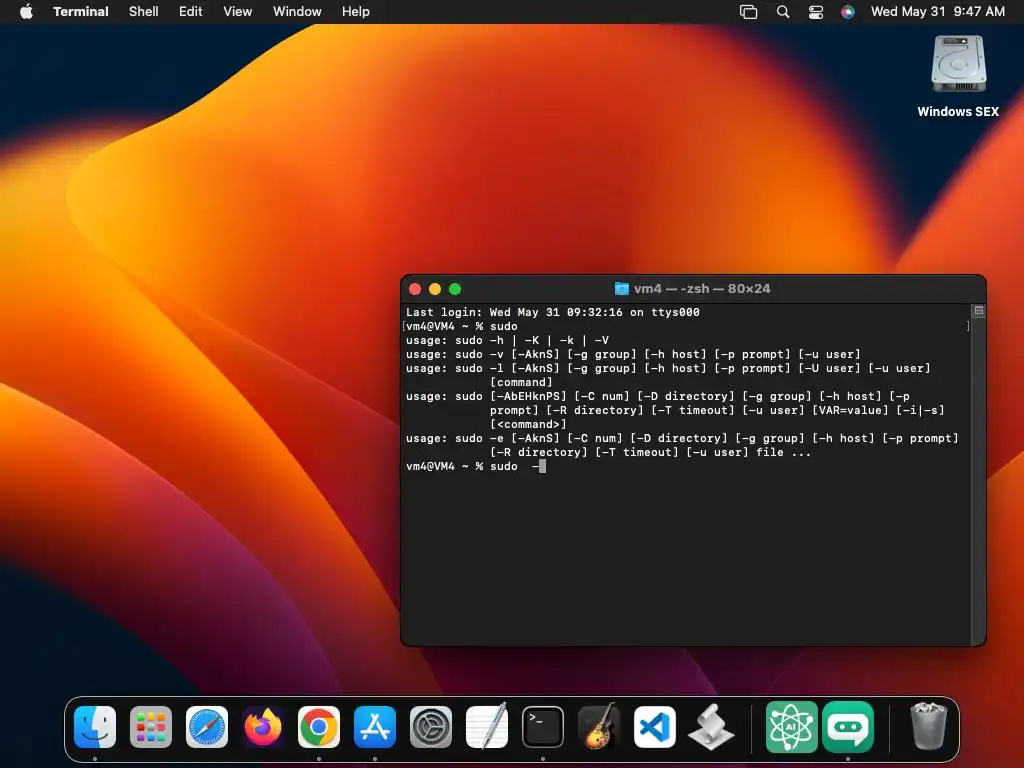The width and height of the screenshot is (1024, 768).
Task: Open Visual Studio Code from the Dock
Action: tap(655, 727)
